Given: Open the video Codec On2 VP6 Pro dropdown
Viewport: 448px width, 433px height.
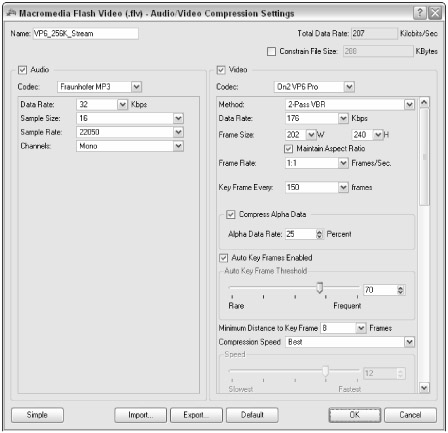Looking at the screenshot, I should (349, 87).
